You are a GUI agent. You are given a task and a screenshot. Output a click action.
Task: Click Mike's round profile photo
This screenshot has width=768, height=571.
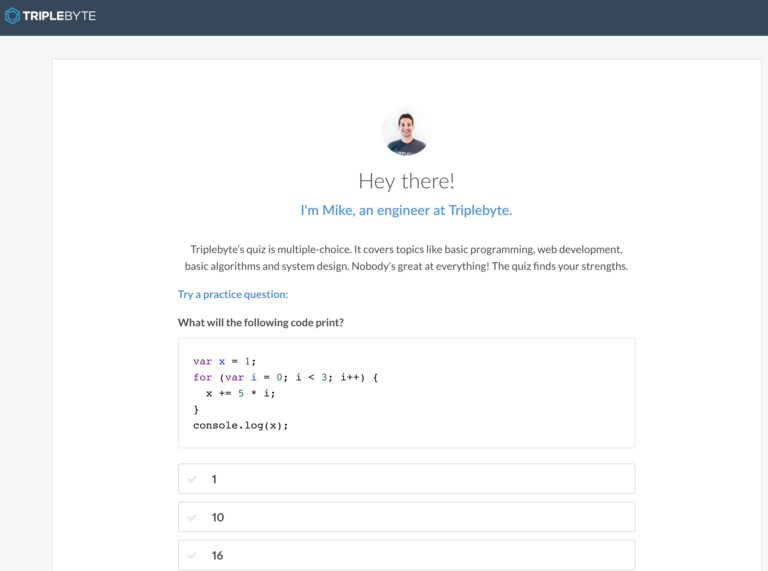pos(406,131)
